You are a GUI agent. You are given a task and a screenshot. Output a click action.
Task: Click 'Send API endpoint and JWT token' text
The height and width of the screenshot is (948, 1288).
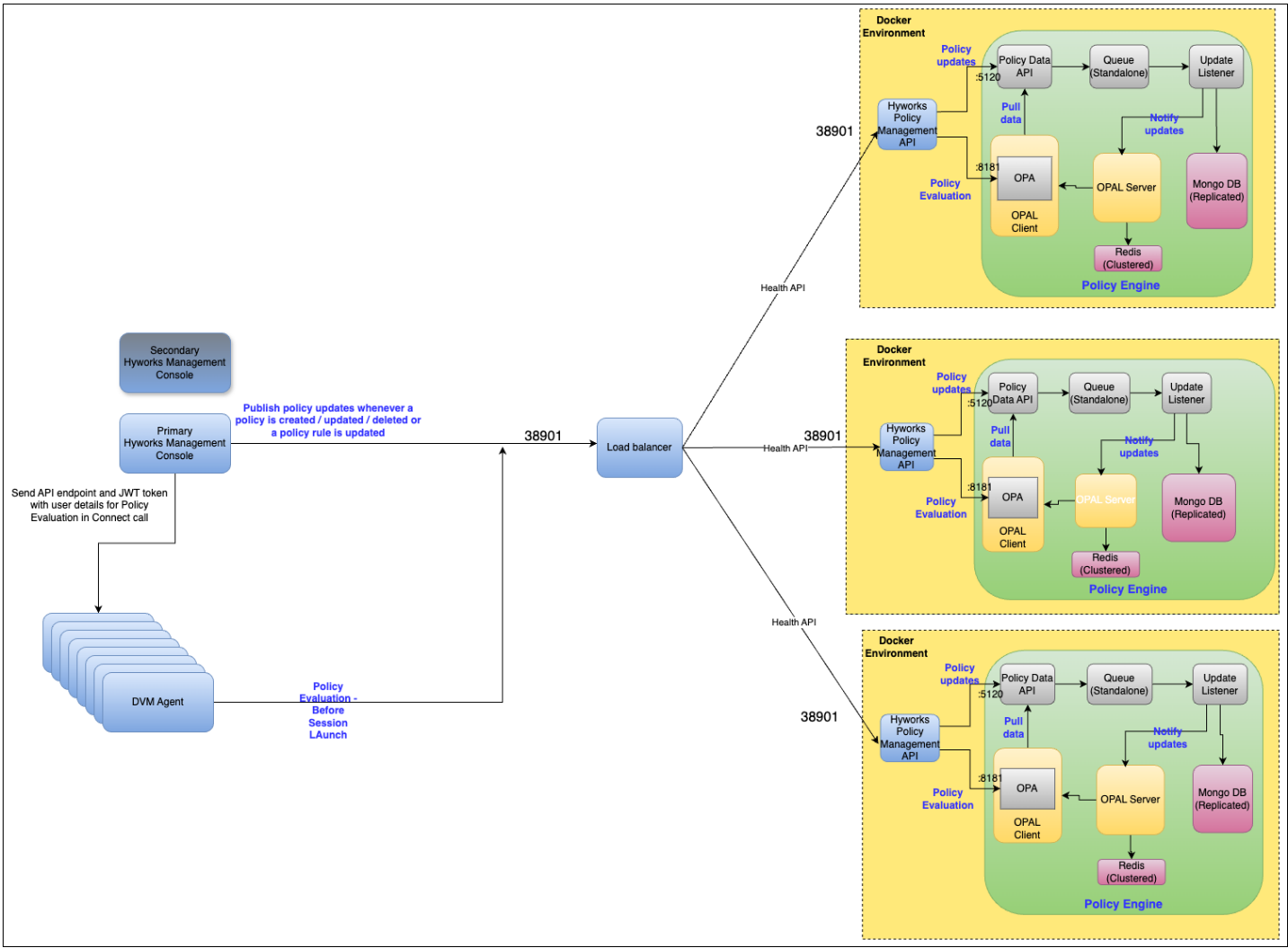(89, 505)
